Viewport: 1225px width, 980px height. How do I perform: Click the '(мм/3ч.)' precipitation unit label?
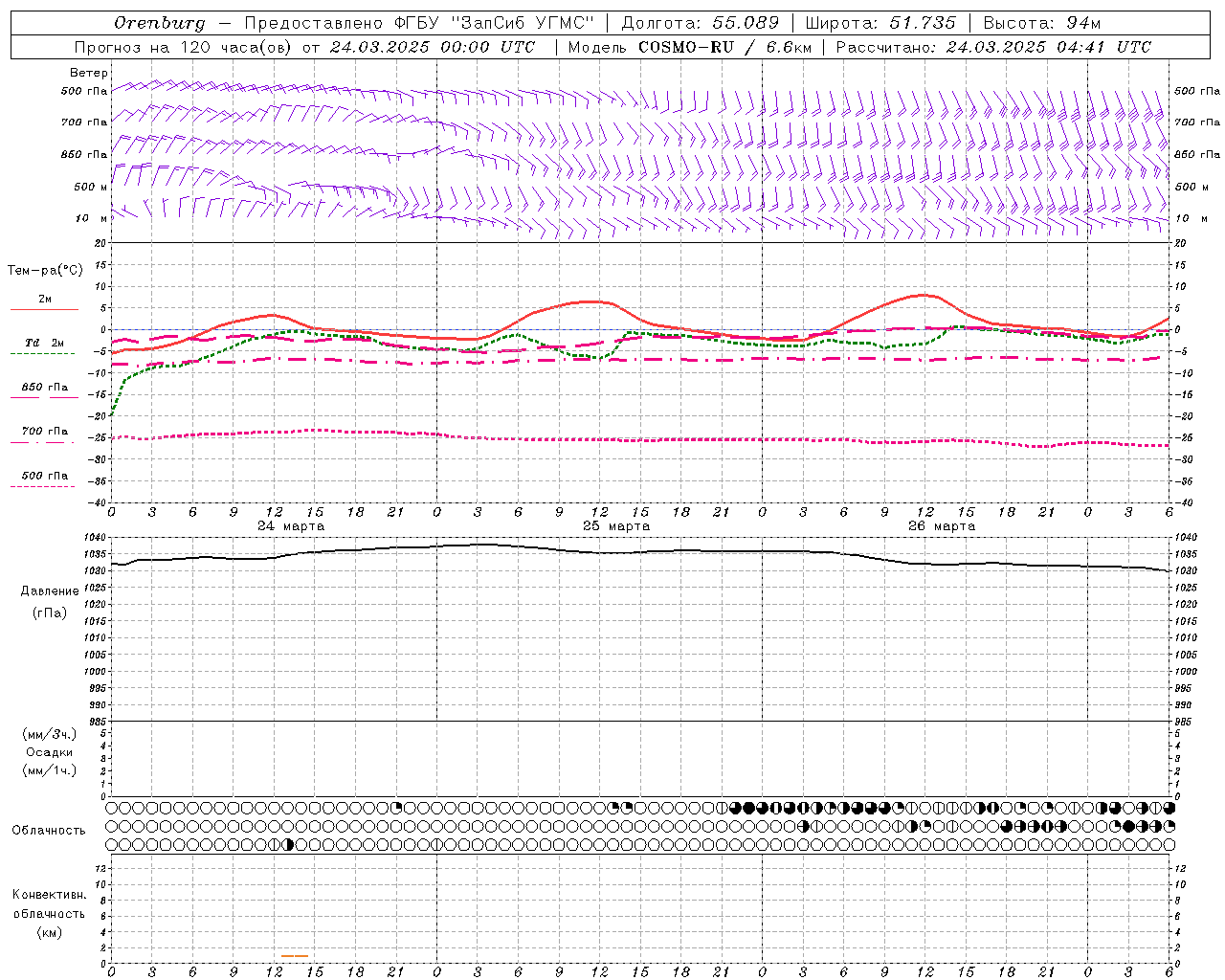(50, 734)
